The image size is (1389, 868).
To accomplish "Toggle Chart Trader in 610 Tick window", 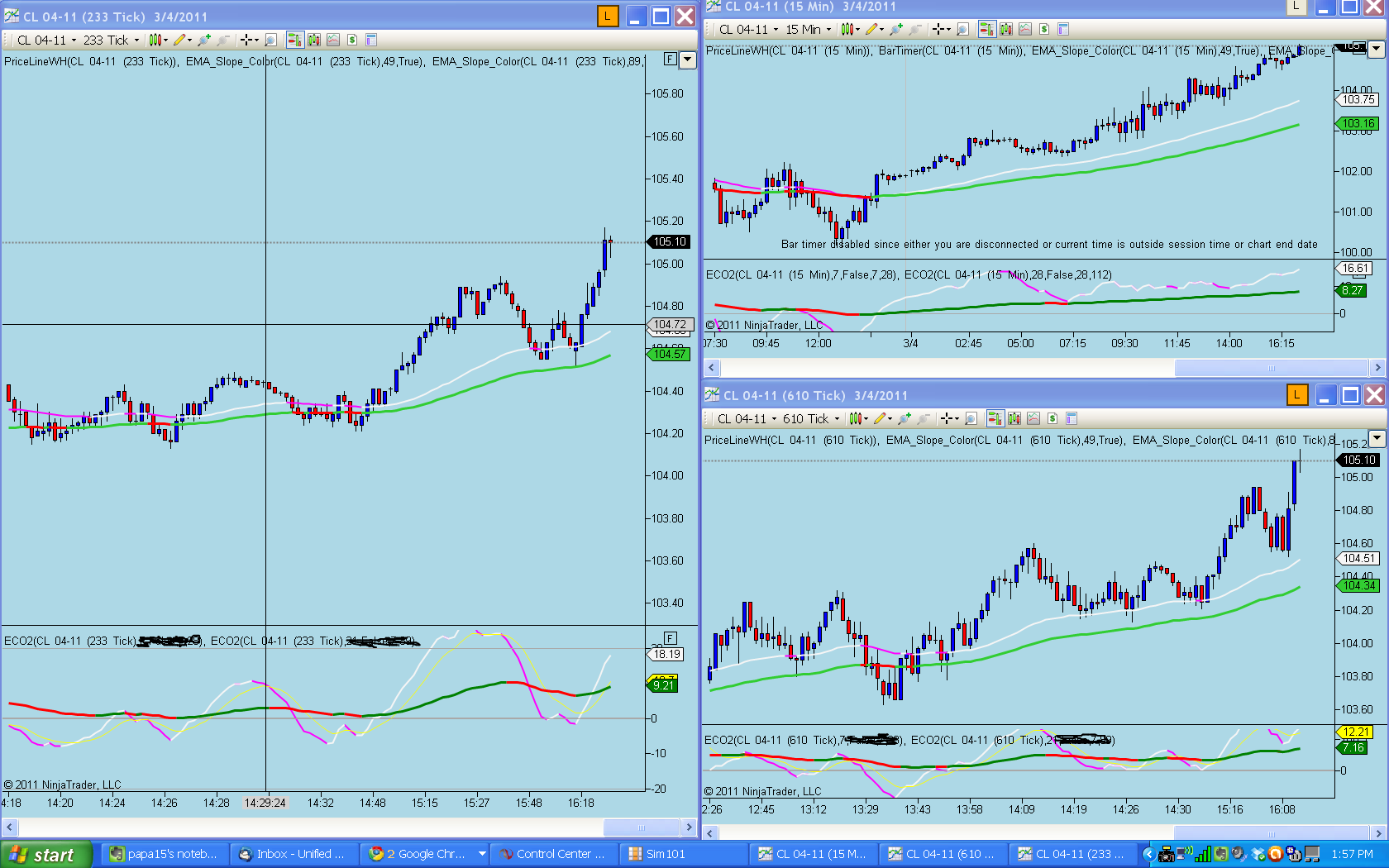I will [x=995, y=418].
